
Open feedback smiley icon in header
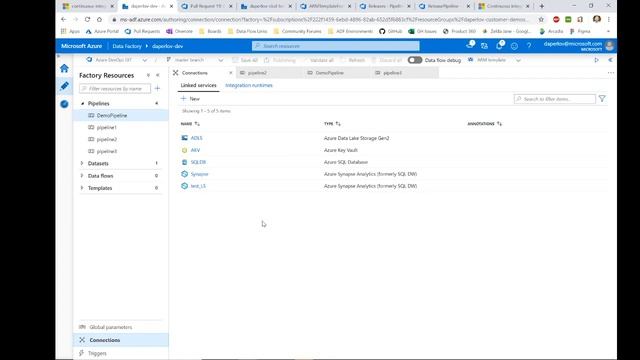(x=514, y=46)
